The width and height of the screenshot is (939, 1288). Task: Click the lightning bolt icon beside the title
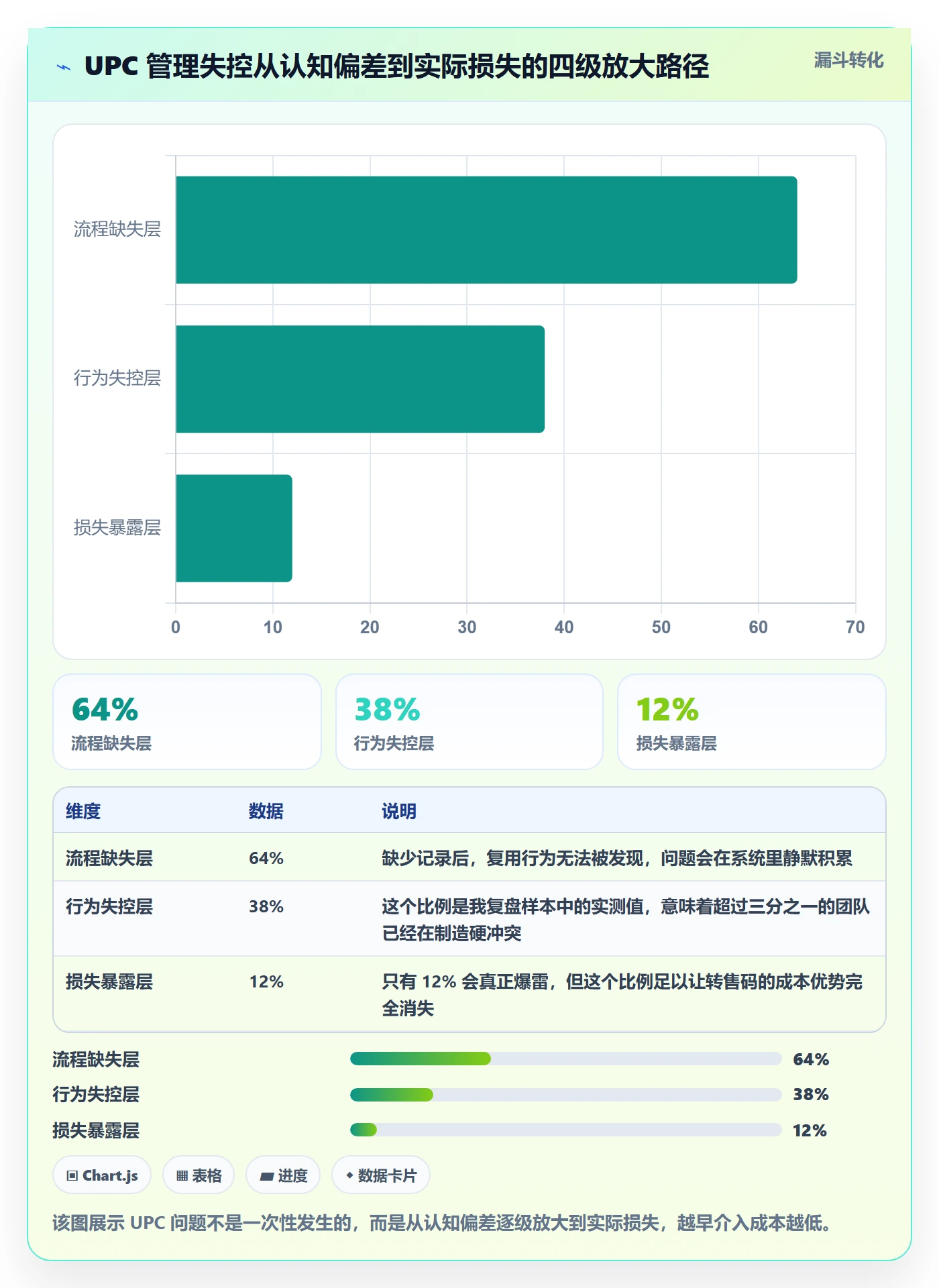click(x=64, y=67)
